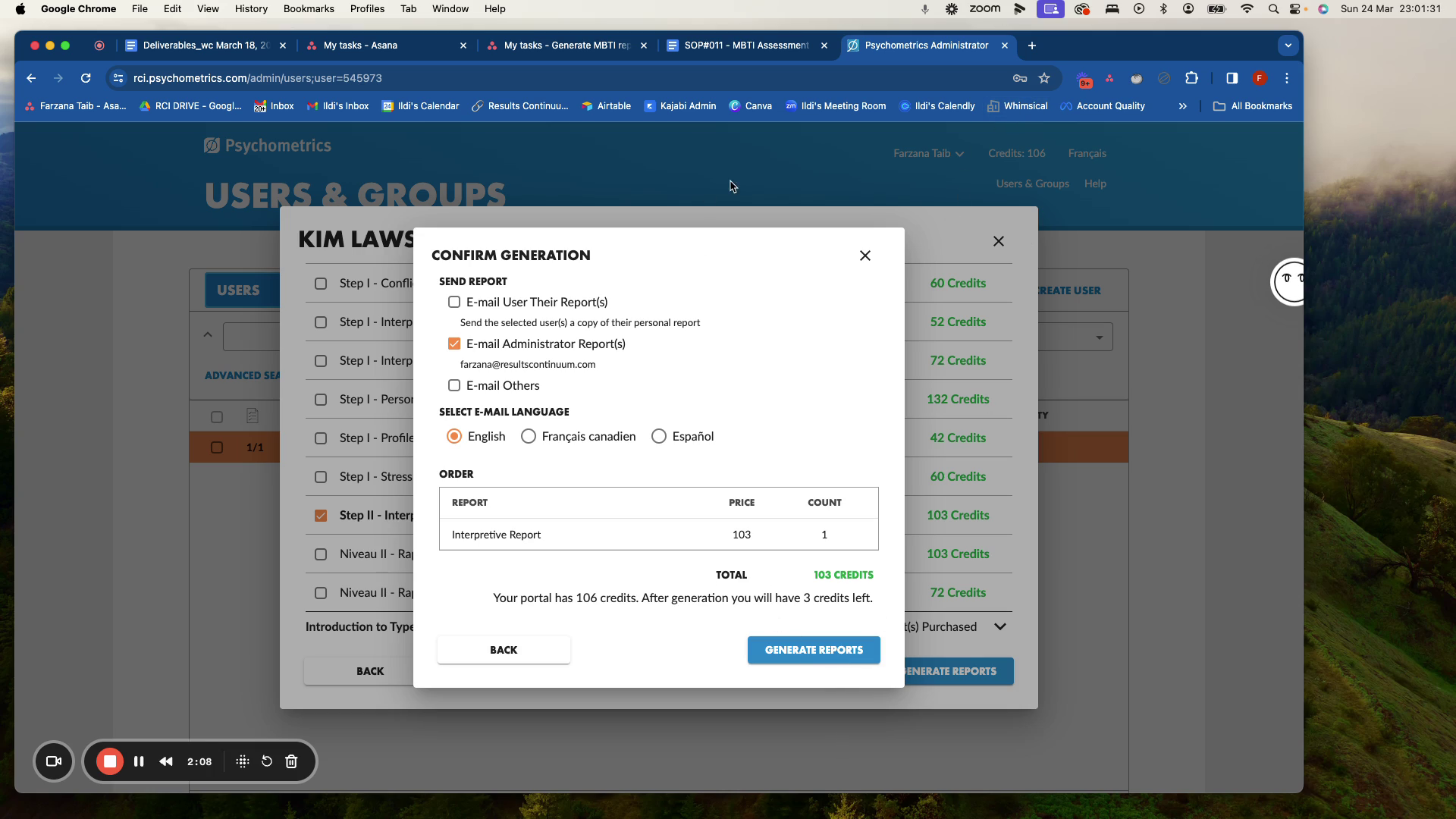Toggle the camera icon in recorder
The width and height of the screenshot is (1456, 819).
[54, 761]
